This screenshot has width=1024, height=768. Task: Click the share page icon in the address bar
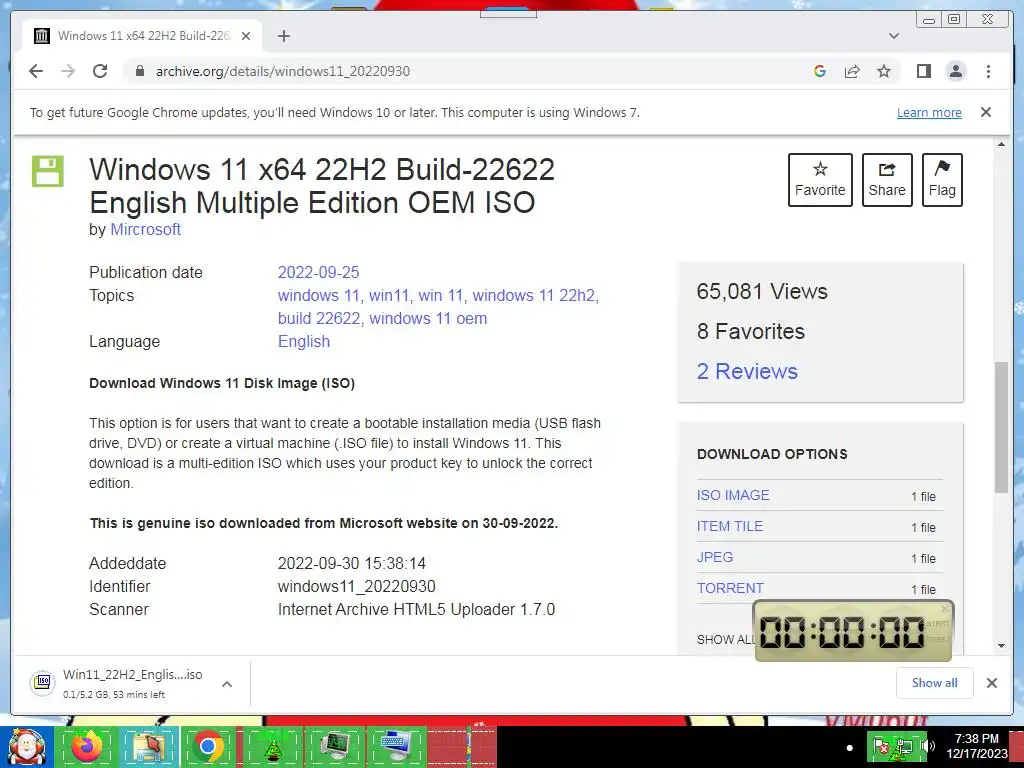click(x=852, y=71)
